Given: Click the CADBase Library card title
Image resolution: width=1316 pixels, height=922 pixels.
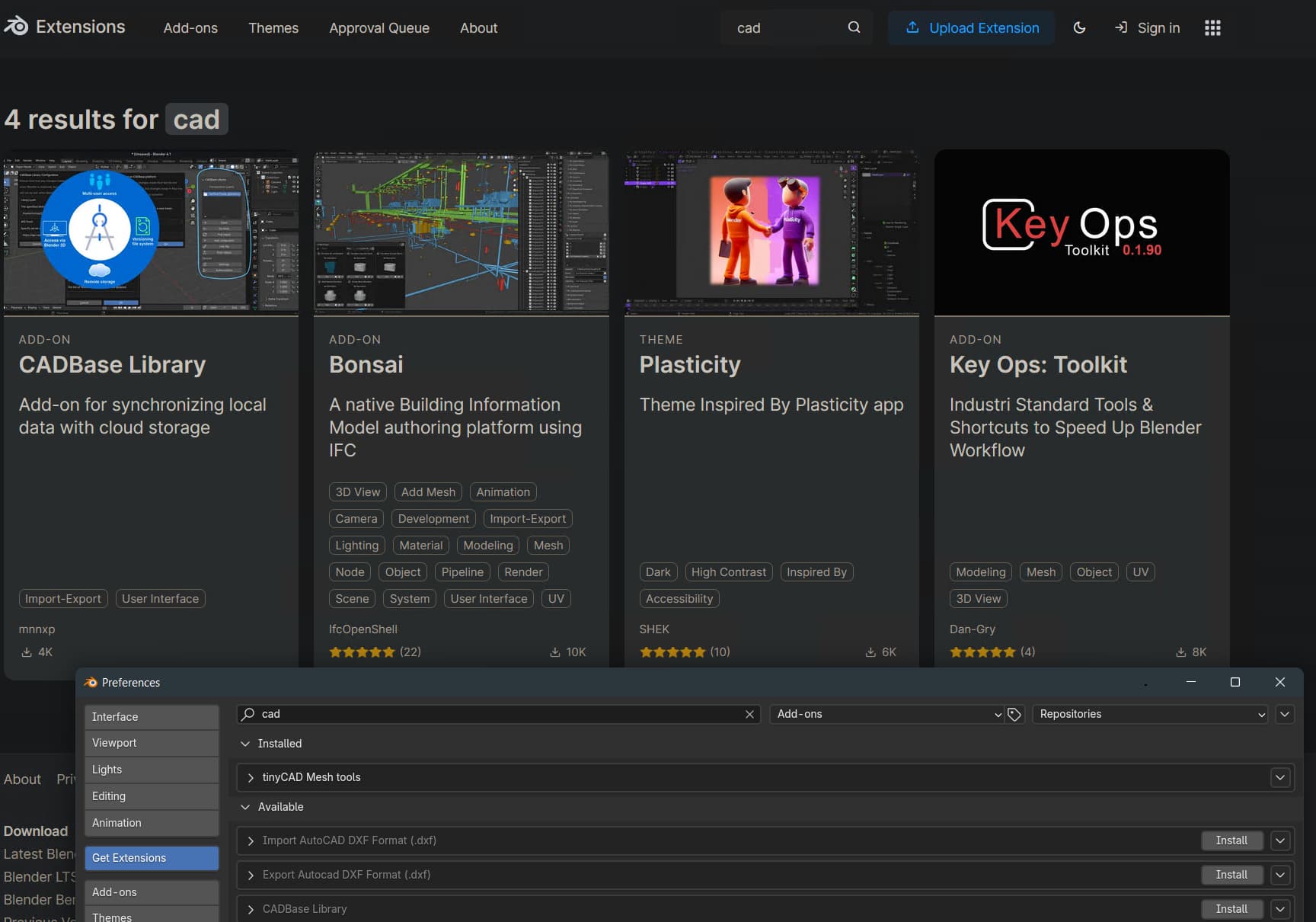Looking at the screenshot, I should pyautogui.click(x=112, y=364).
